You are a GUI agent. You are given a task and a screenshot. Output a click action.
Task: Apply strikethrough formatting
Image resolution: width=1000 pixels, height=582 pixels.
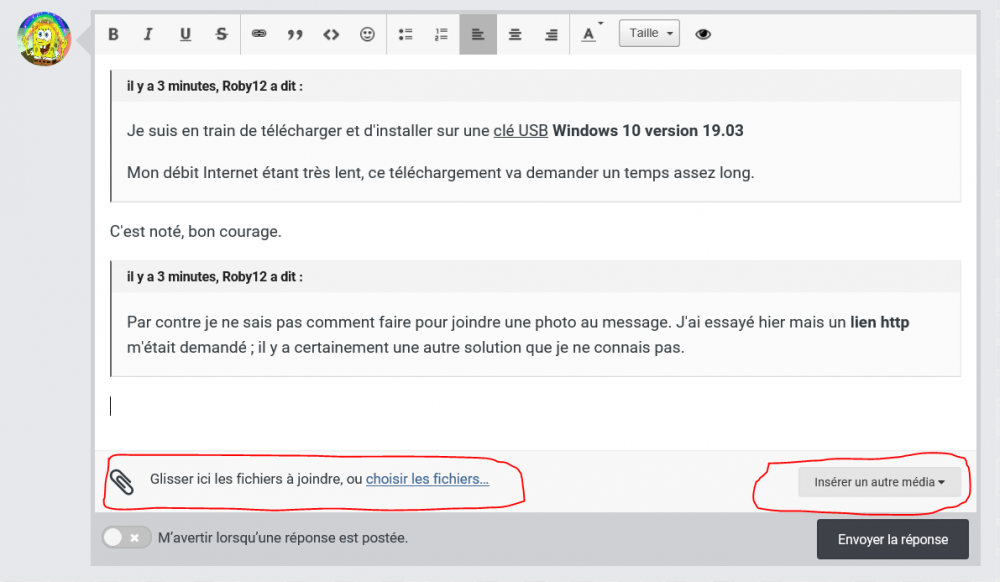coord(221,34)
